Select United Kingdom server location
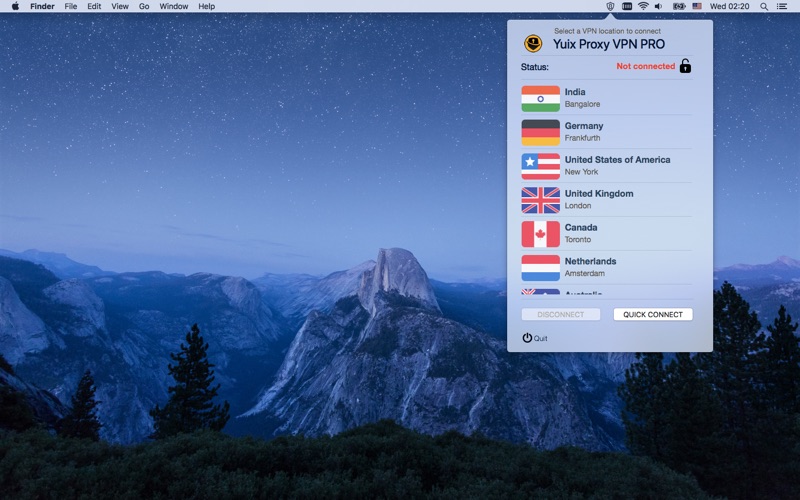Image resolution: width=800 pixels, height=500 pixels. (x=606, y=199)
